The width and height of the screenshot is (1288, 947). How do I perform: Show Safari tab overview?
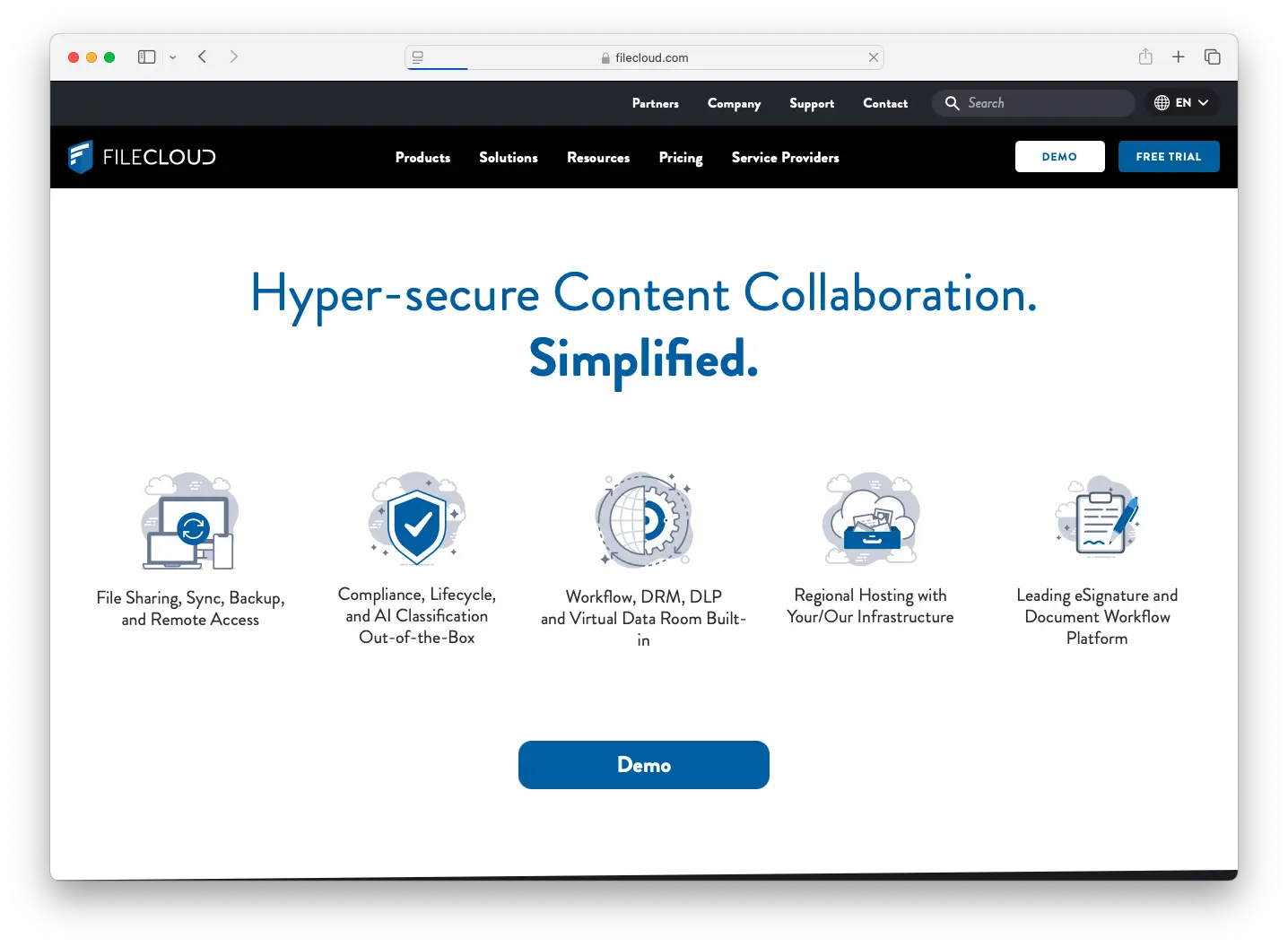(1213, 56)
